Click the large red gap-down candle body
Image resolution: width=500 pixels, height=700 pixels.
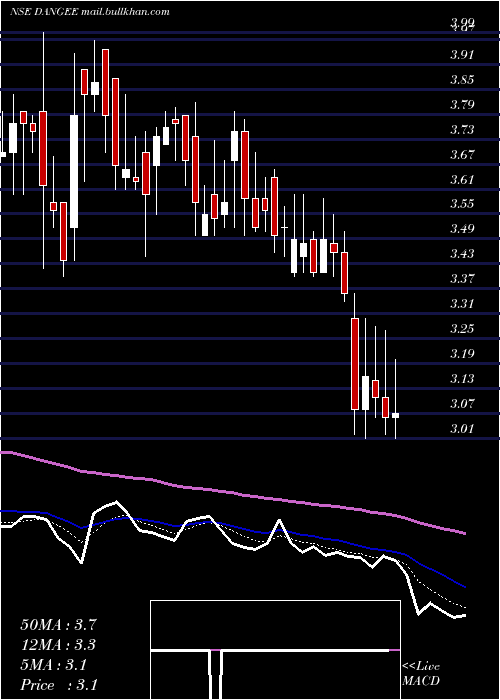(x=355, y=364)
